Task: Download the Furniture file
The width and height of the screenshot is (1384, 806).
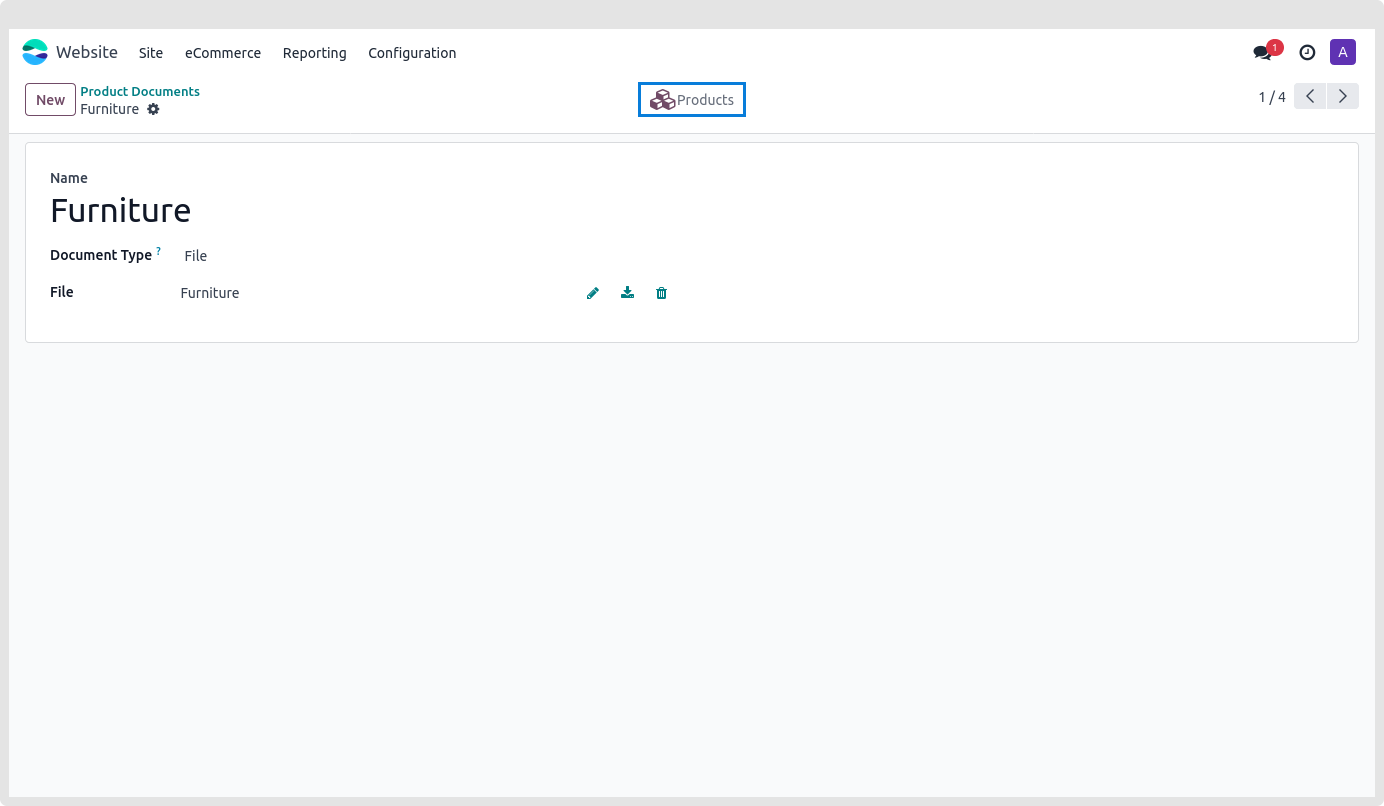Action: pyautogui.click(x=627, y=293)
